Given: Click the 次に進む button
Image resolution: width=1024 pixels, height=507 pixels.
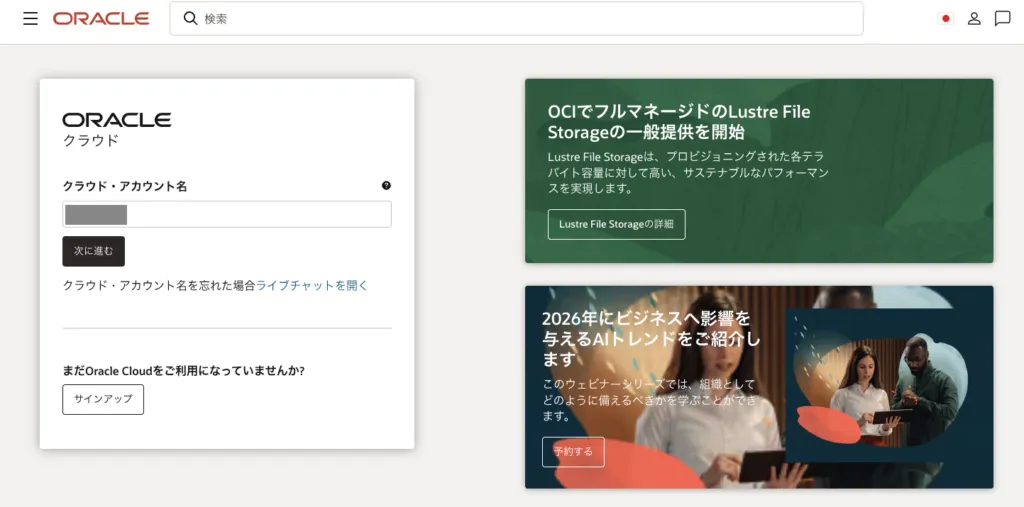Looking at the screenshot, I should [x=93, y=251].
